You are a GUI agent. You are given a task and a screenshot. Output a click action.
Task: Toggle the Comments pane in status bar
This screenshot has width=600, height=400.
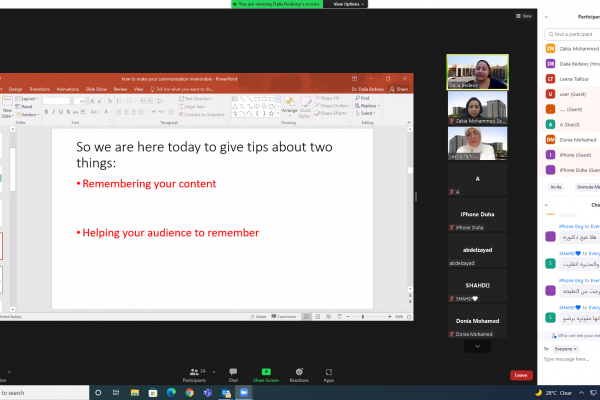click(x=285, y=315)
